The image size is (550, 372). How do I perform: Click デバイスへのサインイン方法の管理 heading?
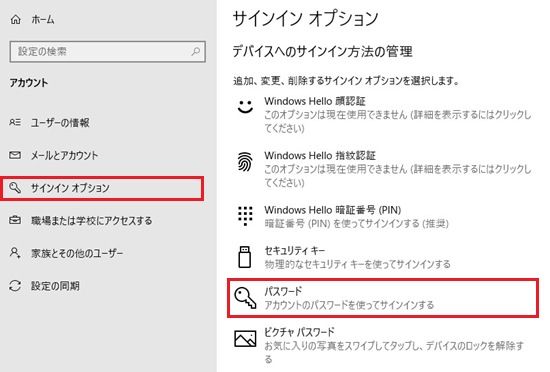[322, 52]
